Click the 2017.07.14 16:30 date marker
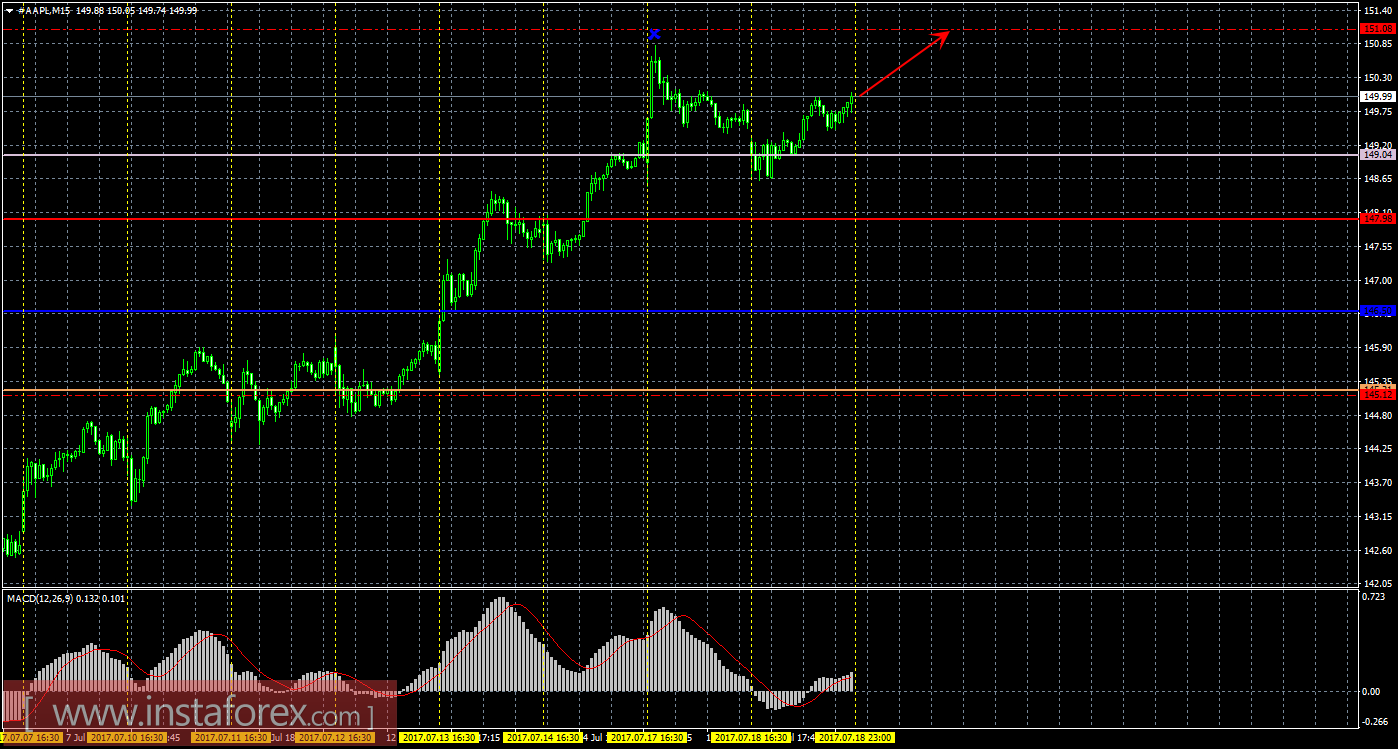 (x=543, y=738)
